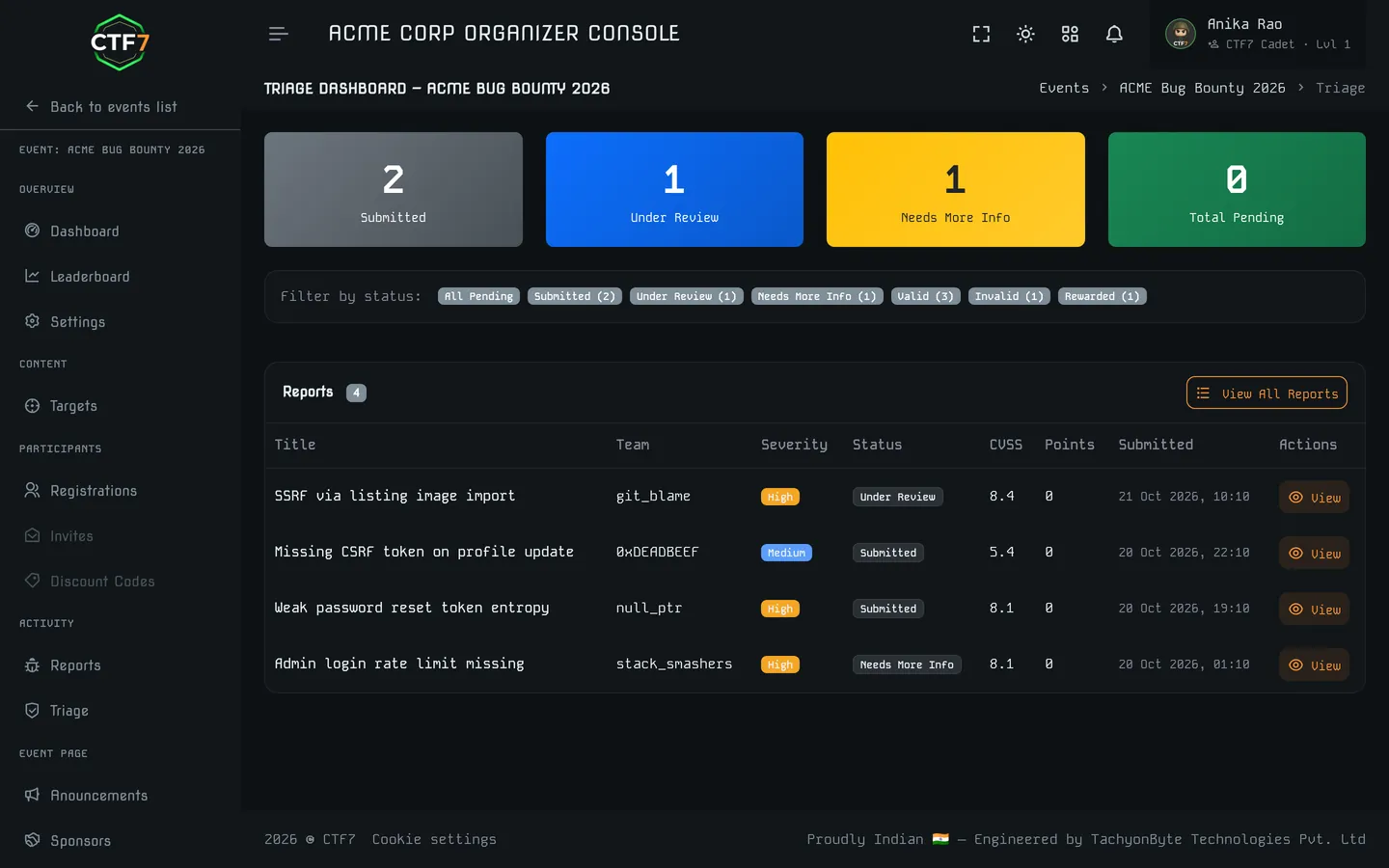This screenshot has height=868, width=1389.
Task: Switch theme using the sun icon
Action: (x=1025, y=34)
